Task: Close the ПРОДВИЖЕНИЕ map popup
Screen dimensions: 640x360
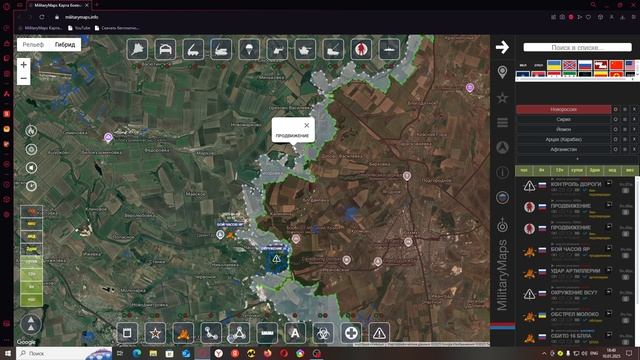Action: [x=307, y=125]
